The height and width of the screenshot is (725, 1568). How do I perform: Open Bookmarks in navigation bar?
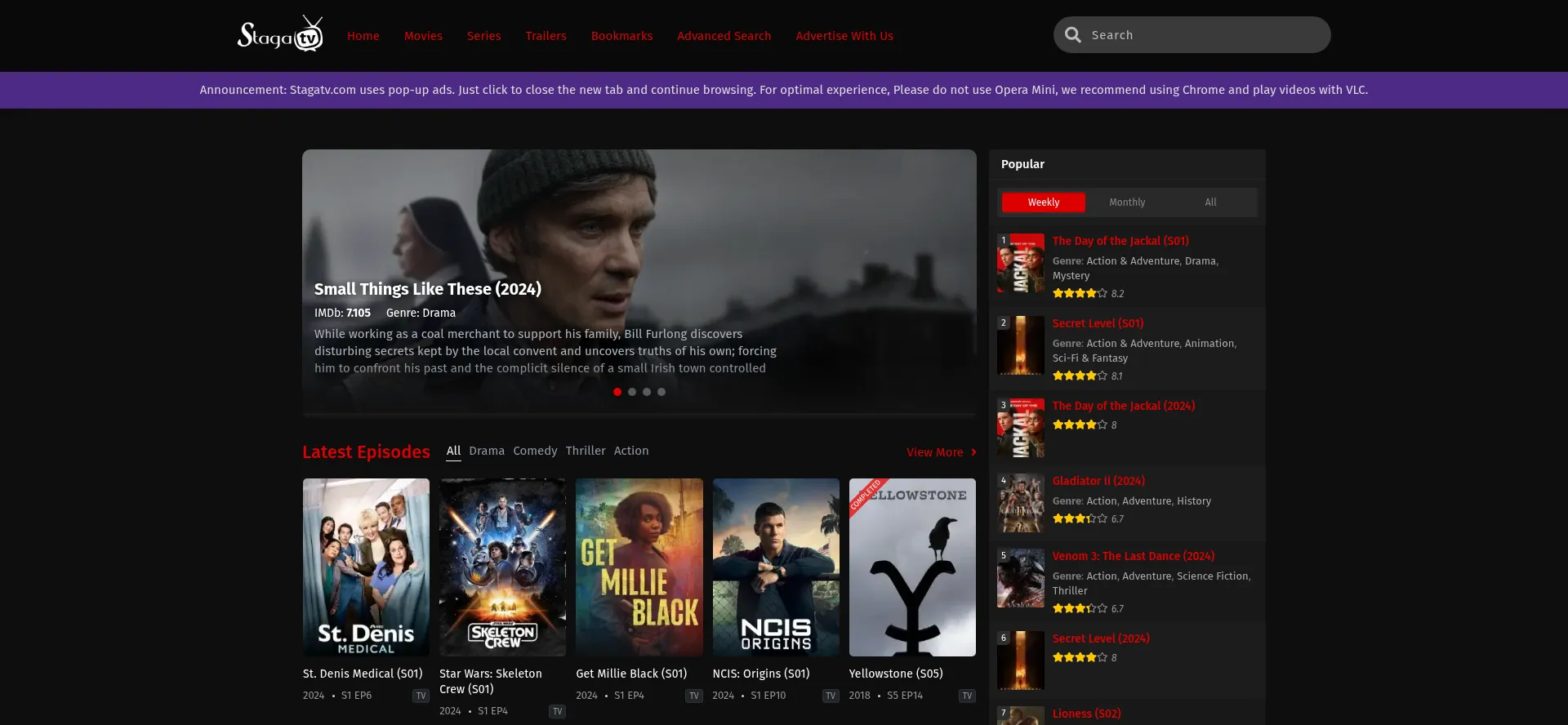point(622,36)
